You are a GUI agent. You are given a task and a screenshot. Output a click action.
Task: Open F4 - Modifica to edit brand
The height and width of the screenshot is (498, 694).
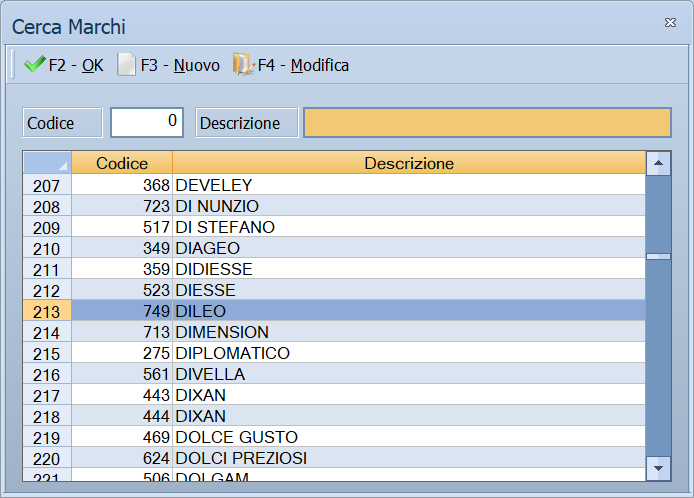coord(291,65)
